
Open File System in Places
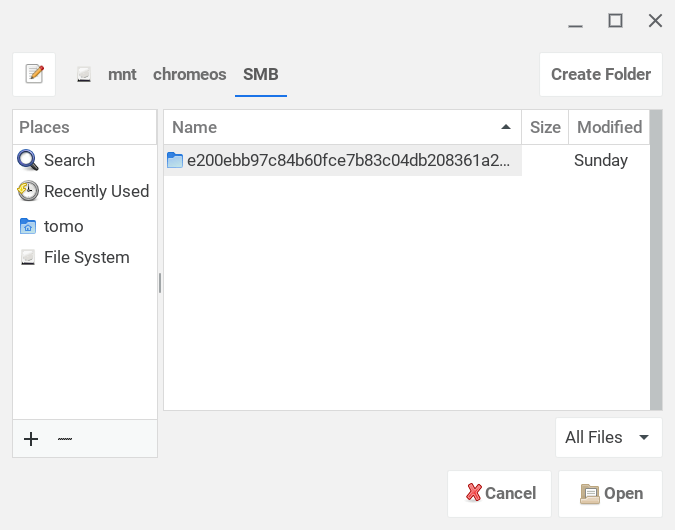[x=85, y=257]
